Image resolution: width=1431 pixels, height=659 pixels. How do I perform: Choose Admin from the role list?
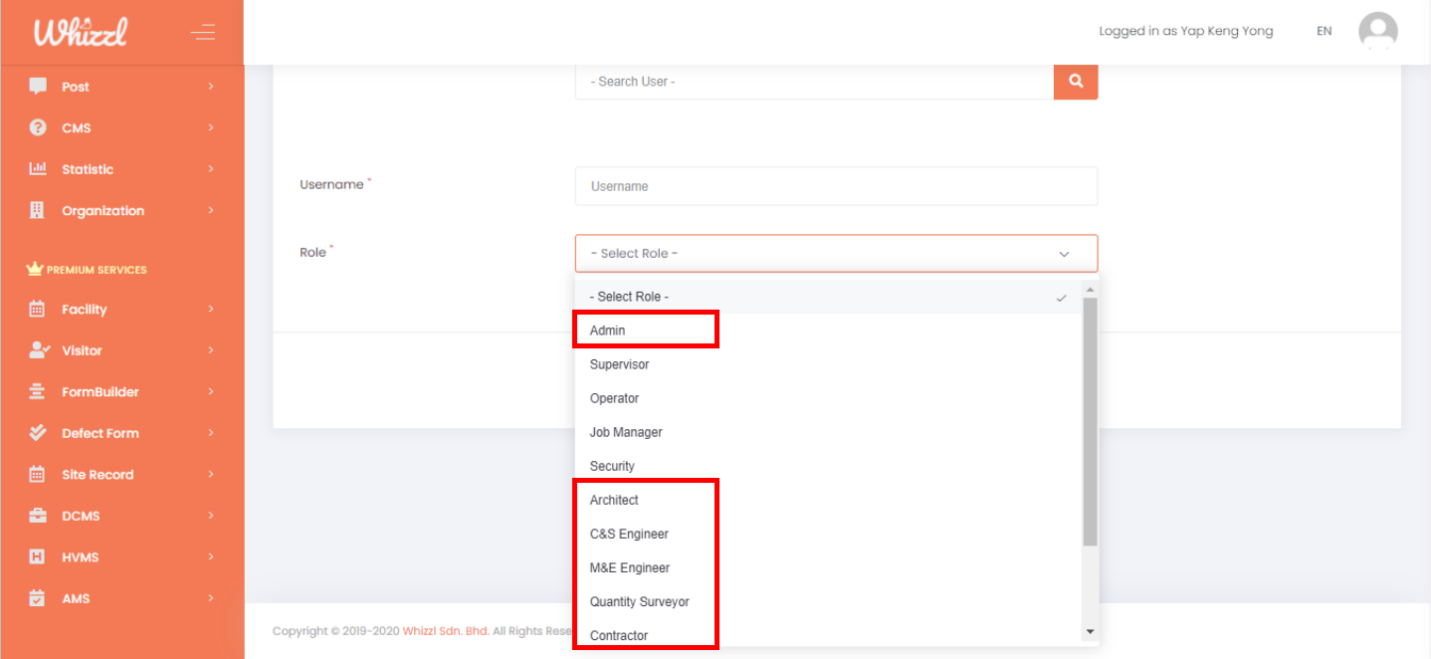click(608, 330)
